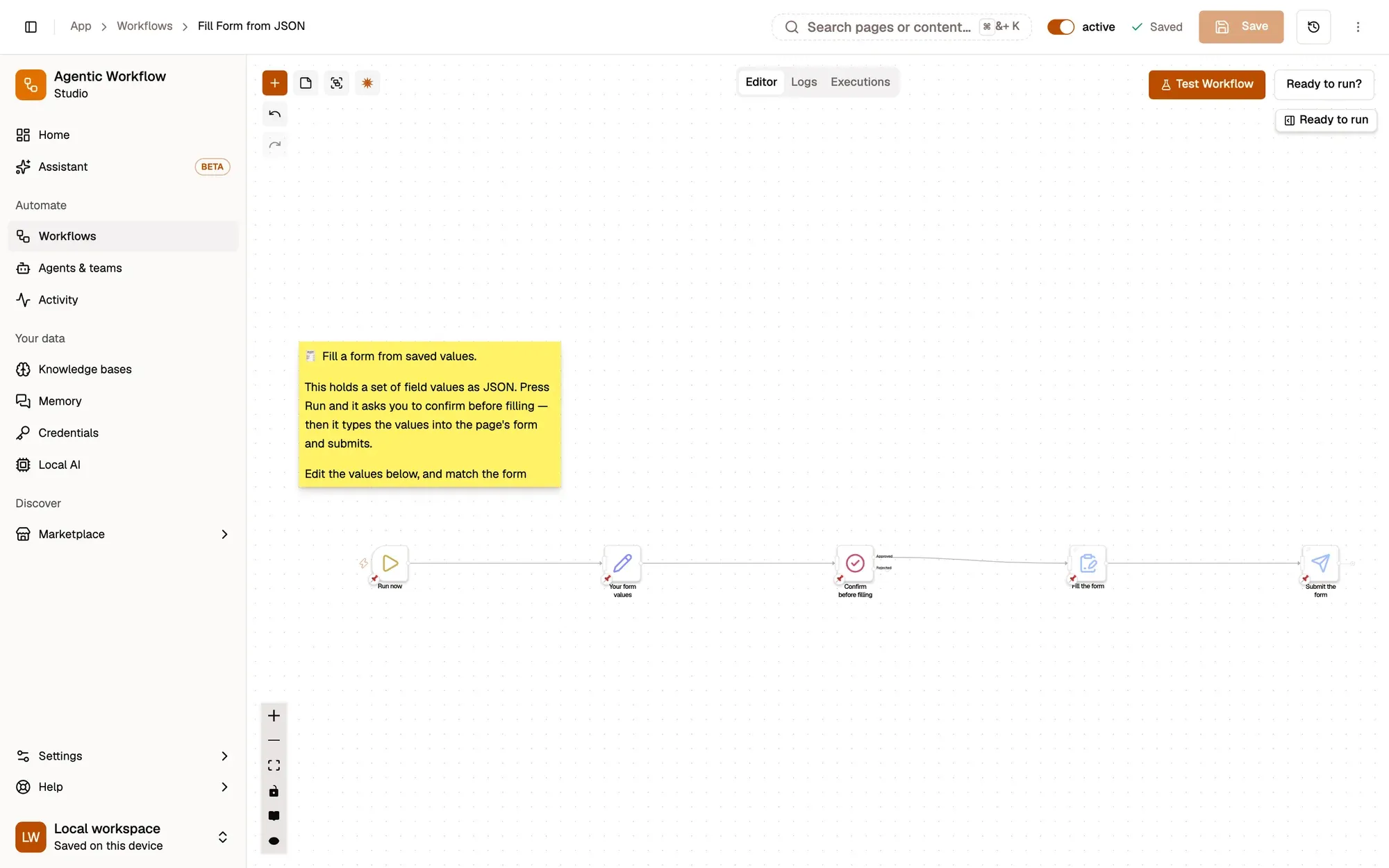Expand the Marketplace submenu
Image resolution: width=1389 pixels, height=868 pixels.
224,534
